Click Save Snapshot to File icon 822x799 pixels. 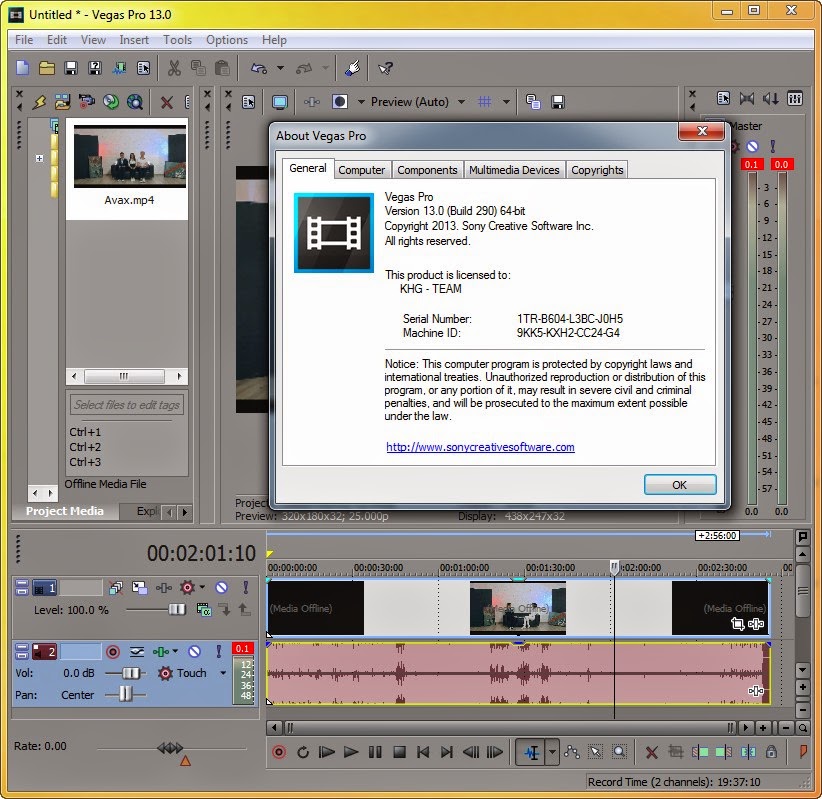pyautogui.click(x=558, y=102)
